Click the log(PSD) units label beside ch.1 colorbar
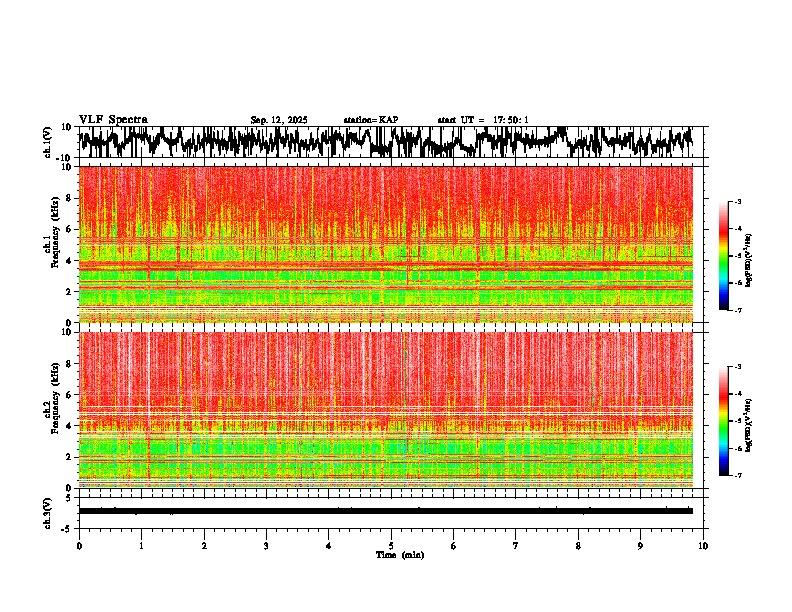 (749, 261)
